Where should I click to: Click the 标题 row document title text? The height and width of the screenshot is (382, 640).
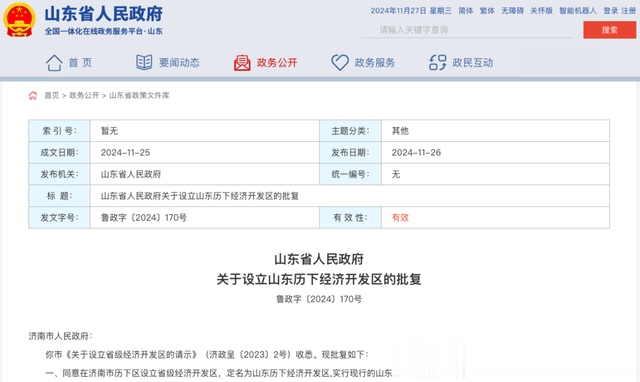coord(200,196)
